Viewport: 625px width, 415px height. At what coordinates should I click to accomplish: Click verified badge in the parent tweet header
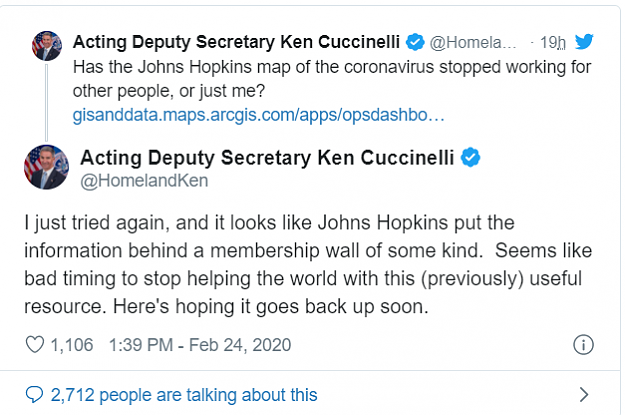point(415,42)
